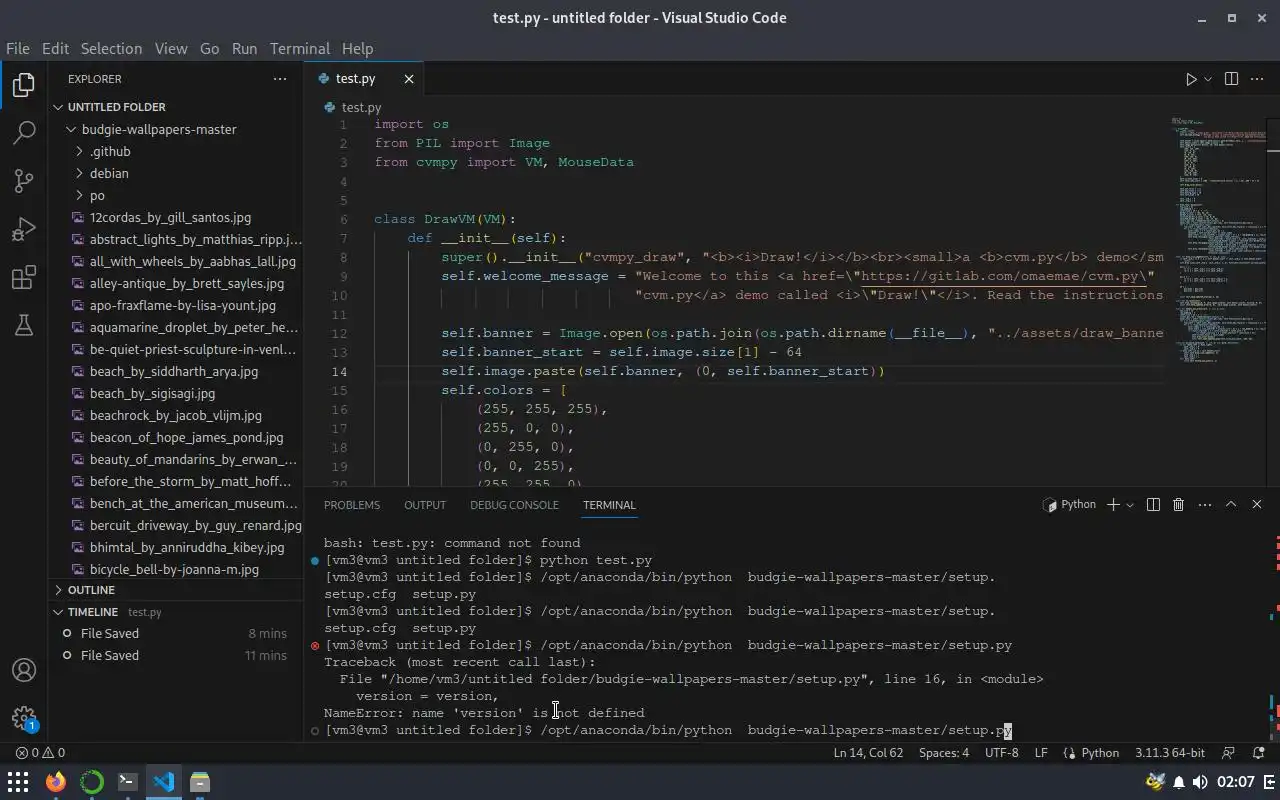Open the feedback icon in status bar

point(1229,753)
